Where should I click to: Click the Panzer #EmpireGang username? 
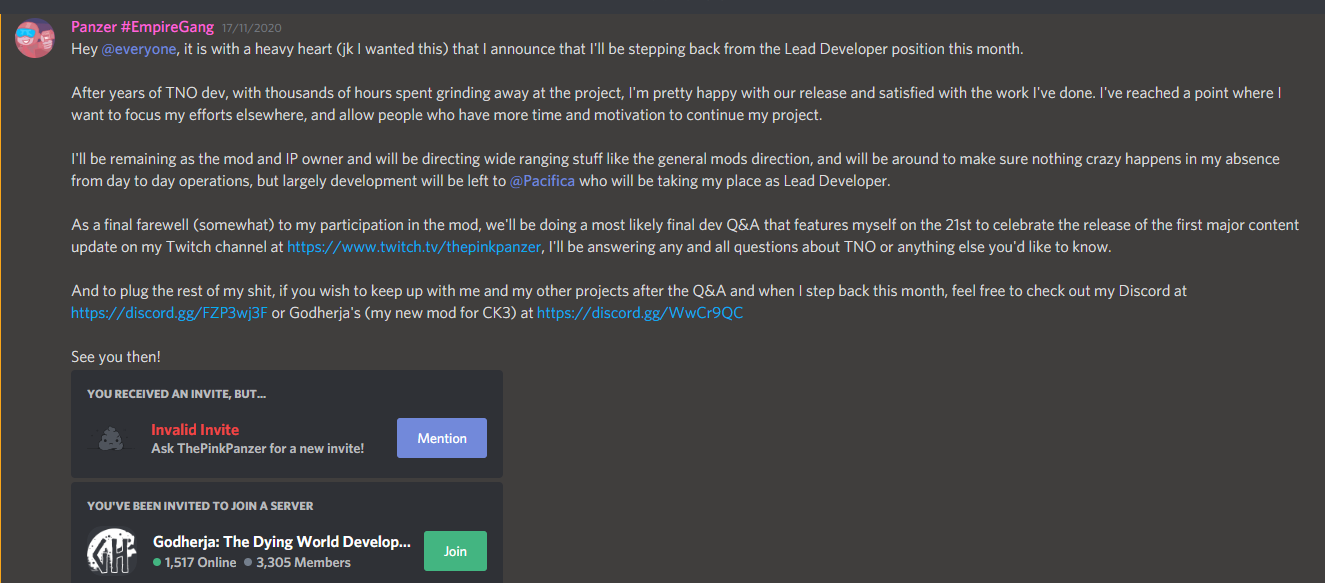(143, 27)
